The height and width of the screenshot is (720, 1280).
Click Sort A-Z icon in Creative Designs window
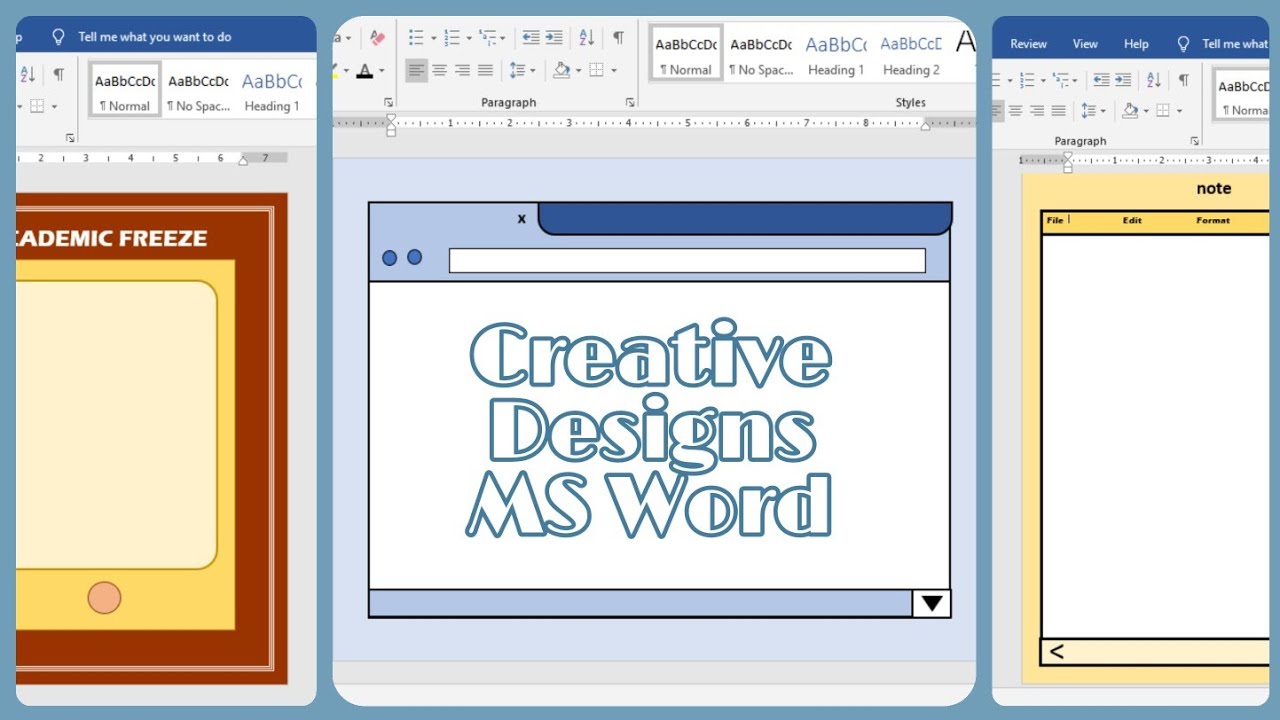(x=587, y=38)
